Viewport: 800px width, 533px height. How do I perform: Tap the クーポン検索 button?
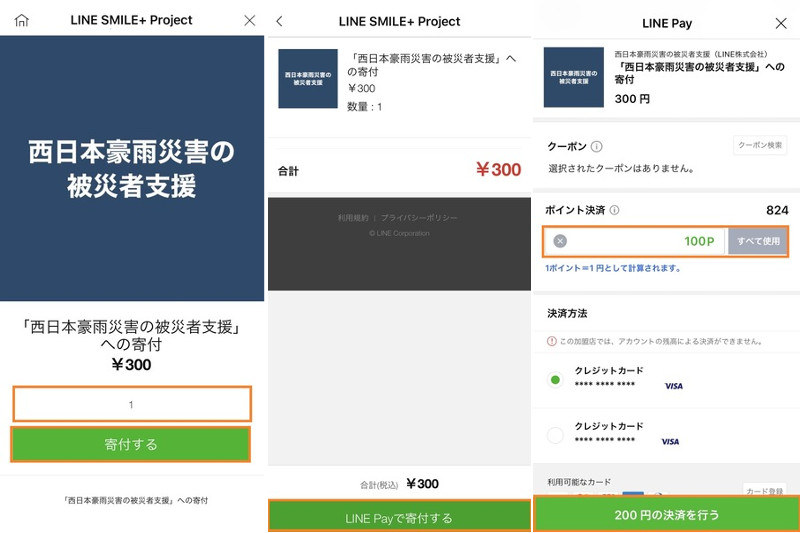tap(760, 145)
